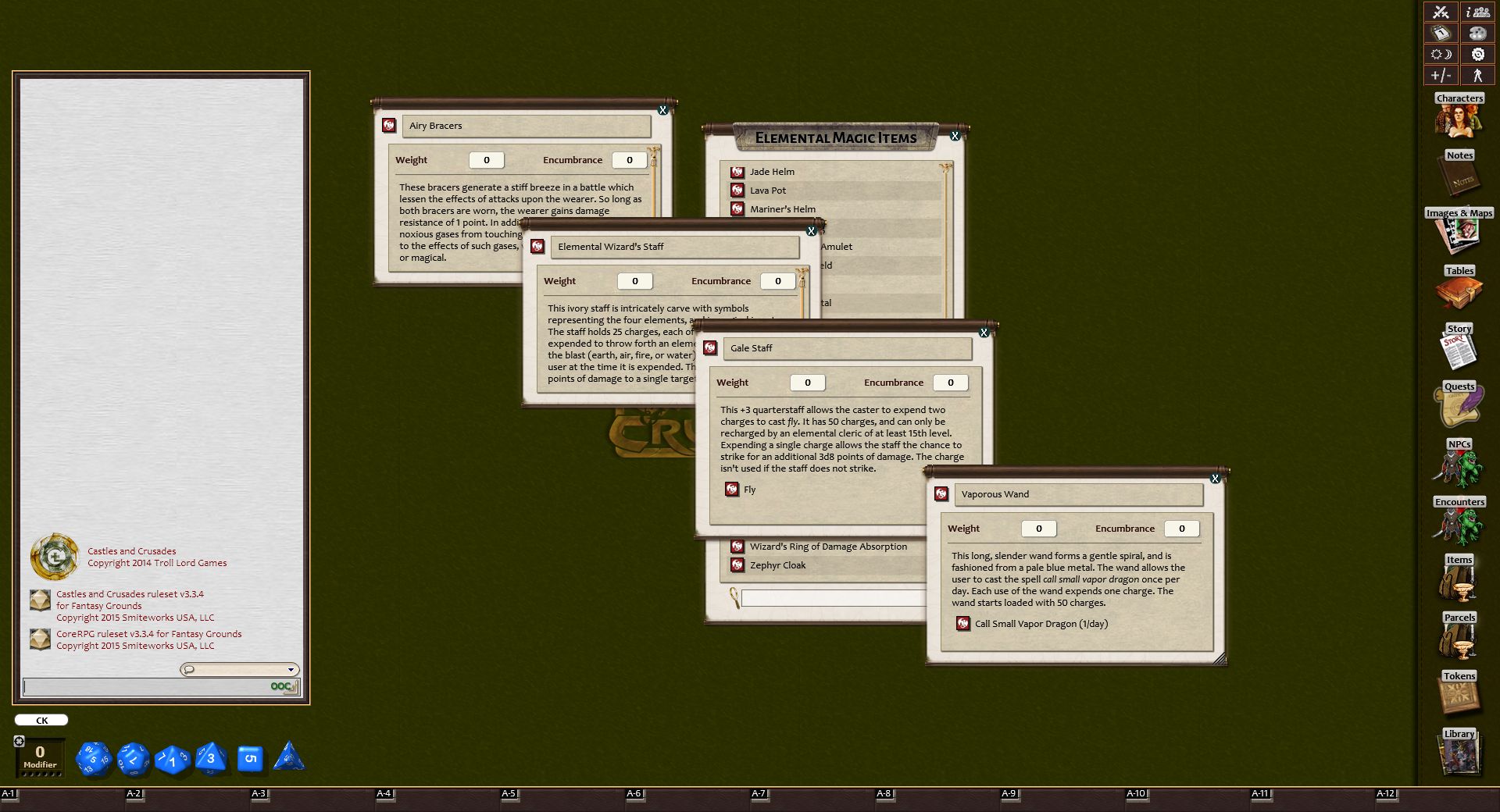Open the Calendar tool icon
The width and height of the screenshot is (1500, 812).
click(x=1441, y=33)
